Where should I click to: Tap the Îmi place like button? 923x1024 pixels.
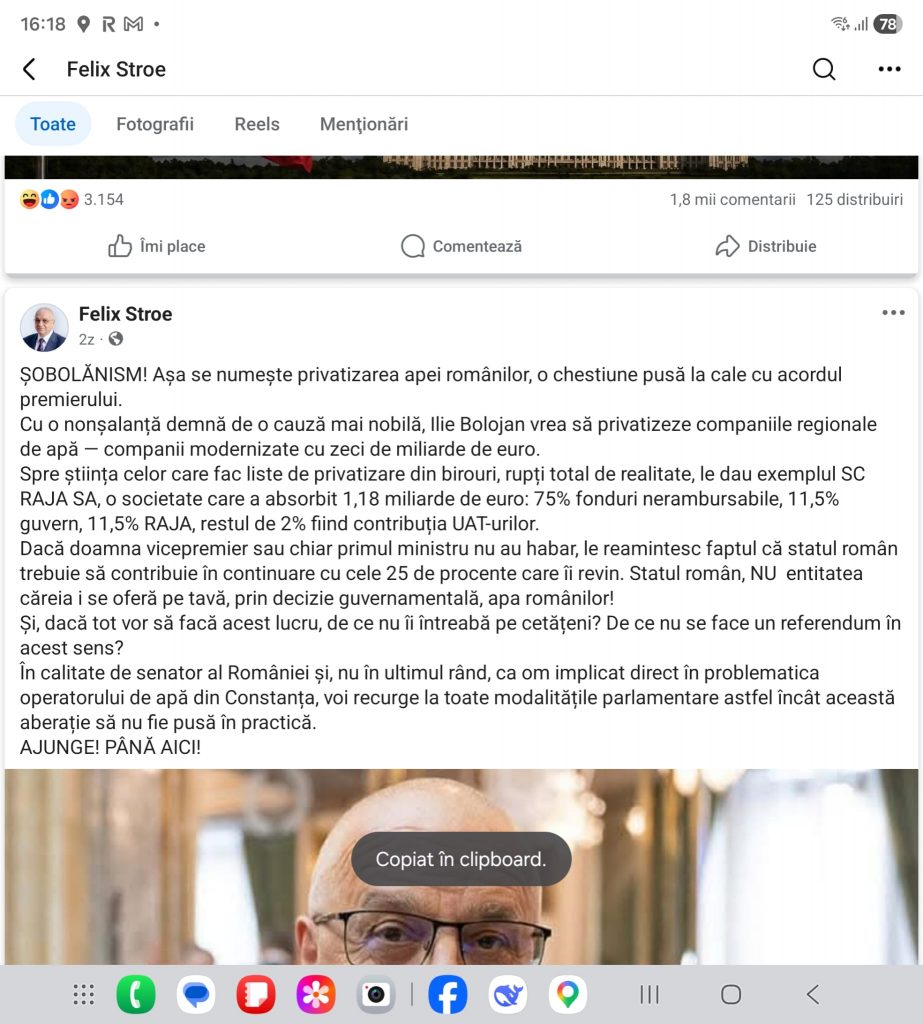[157, 246]
